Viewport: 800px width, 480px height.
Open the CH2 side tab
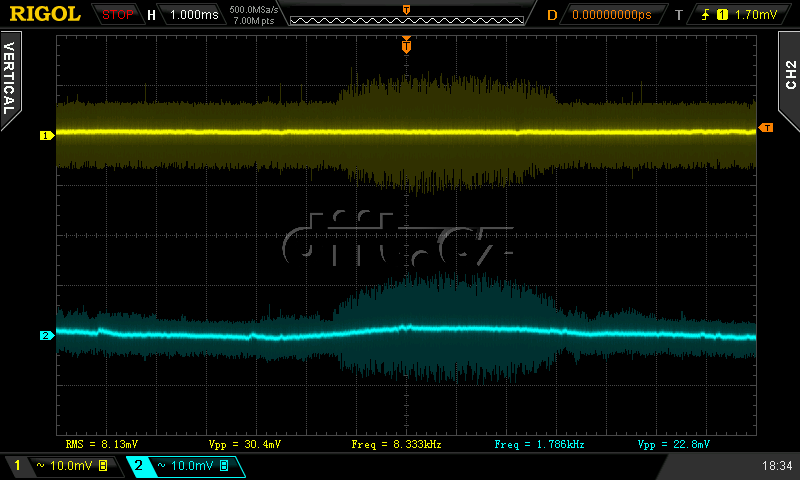[x=789, y=75]
